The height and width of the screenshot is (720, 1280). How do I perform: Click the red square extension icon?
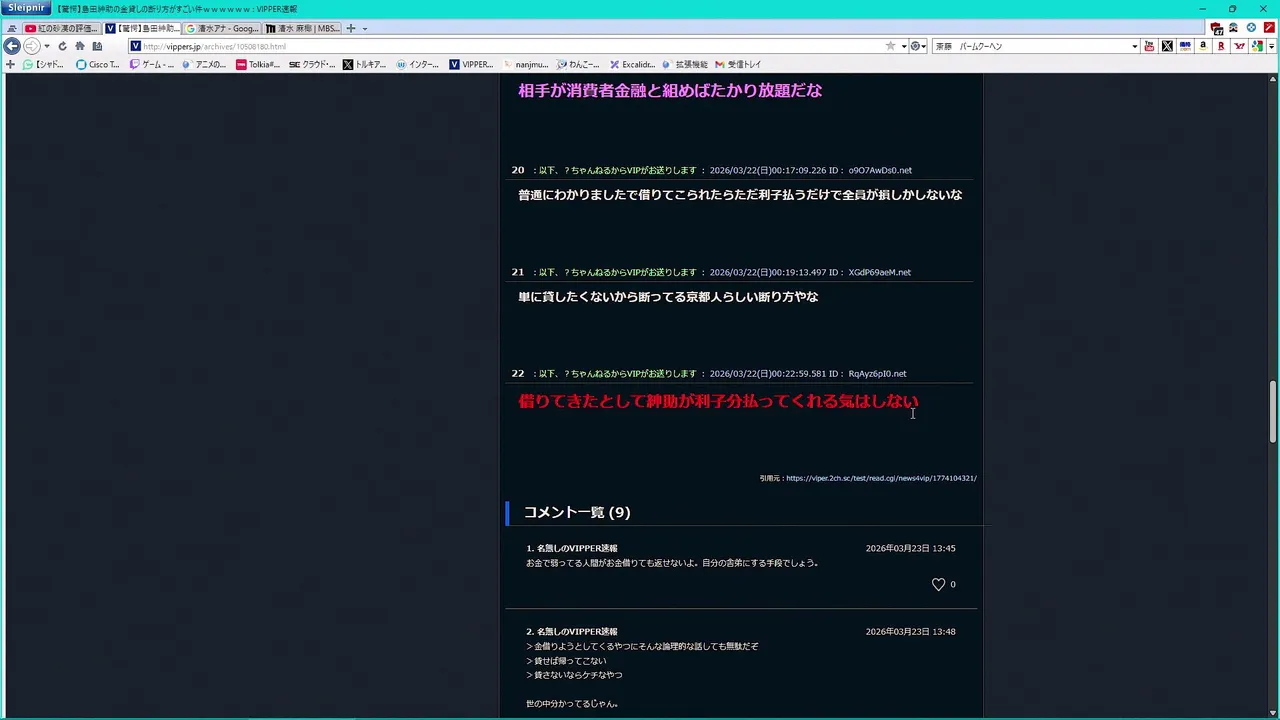[x=1269, y=28]
